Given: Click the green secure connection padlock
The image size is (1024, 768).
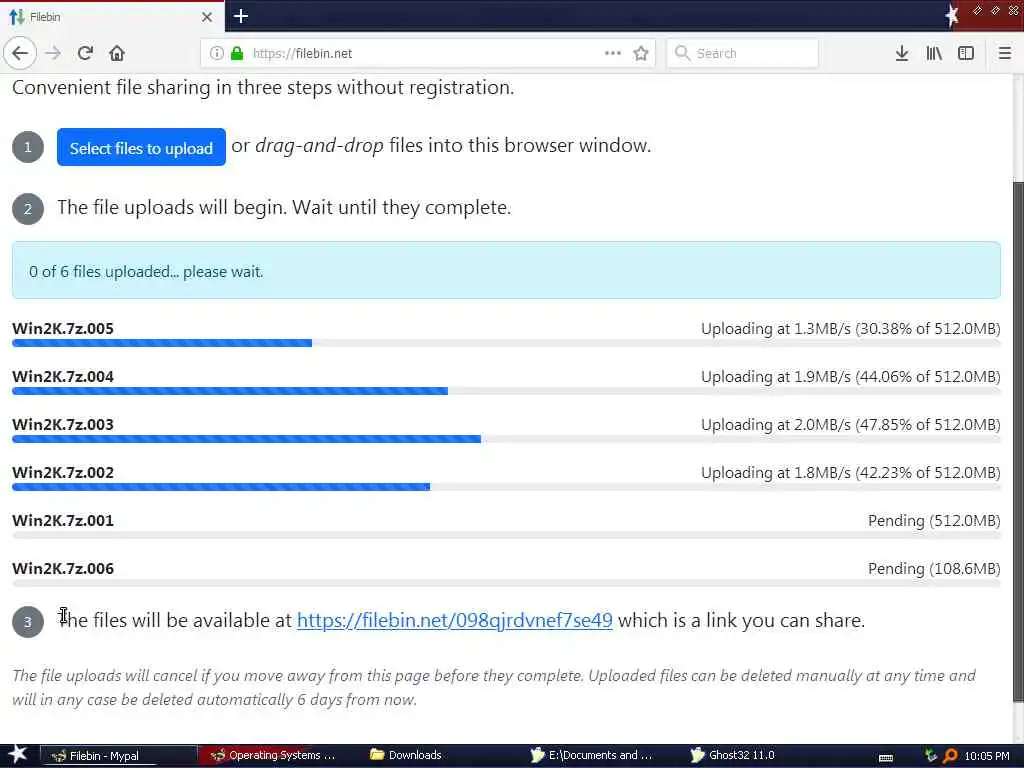Looking at the screenshot, I should point(236,53).
